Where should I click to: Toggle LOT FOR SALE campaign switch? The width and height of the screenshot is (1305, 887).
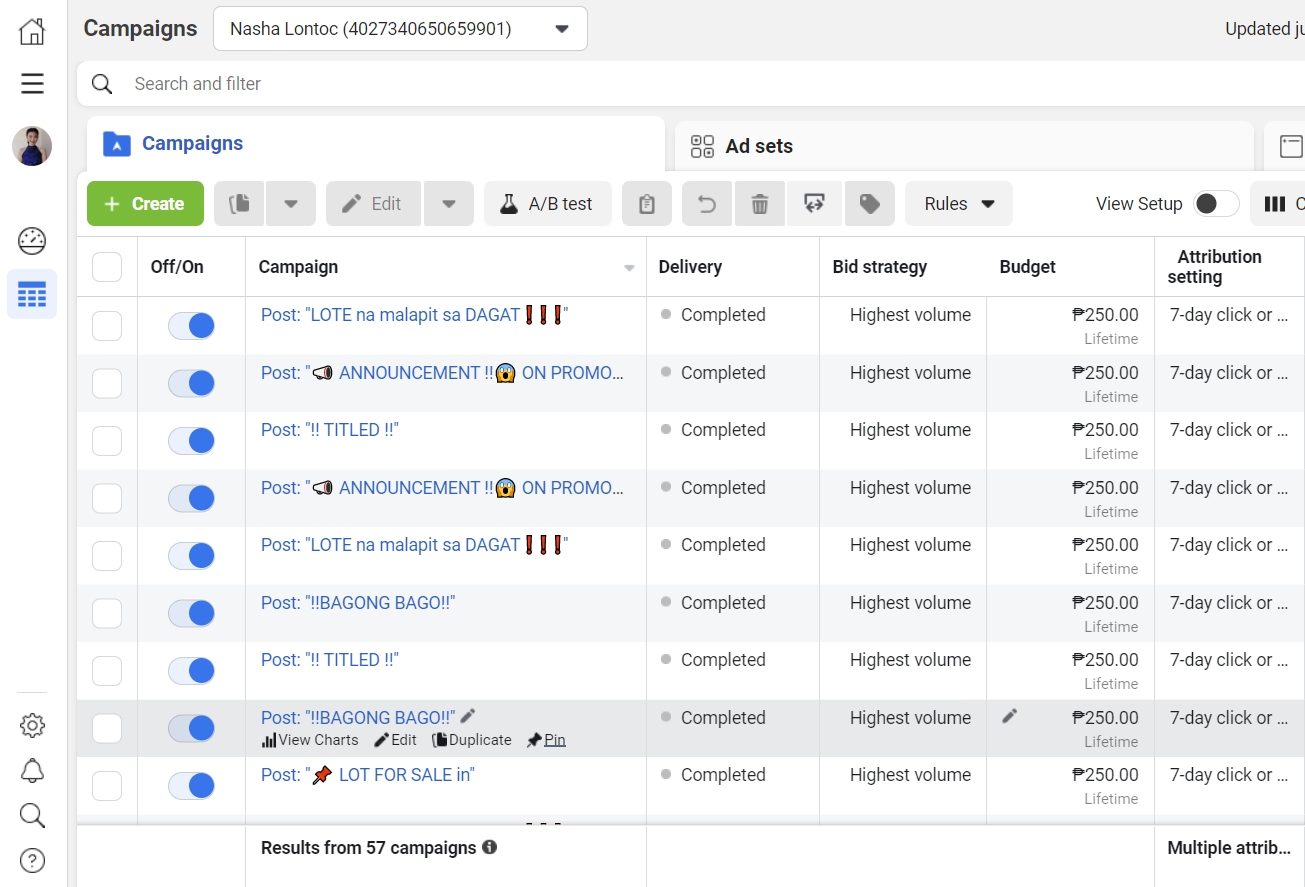click(191, 786)
